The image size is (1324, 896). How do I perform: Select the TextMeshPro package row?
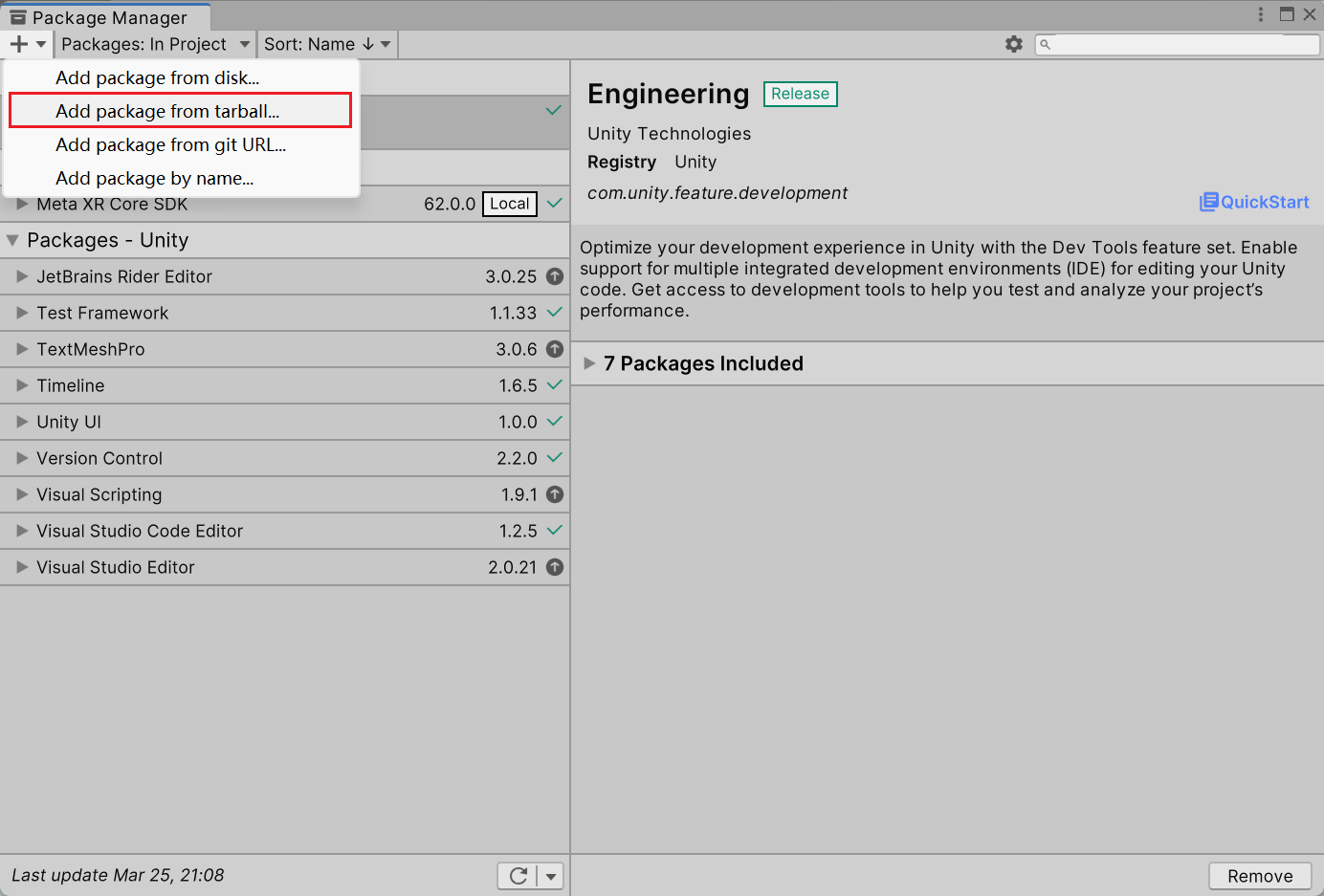[x=285, y=349]
